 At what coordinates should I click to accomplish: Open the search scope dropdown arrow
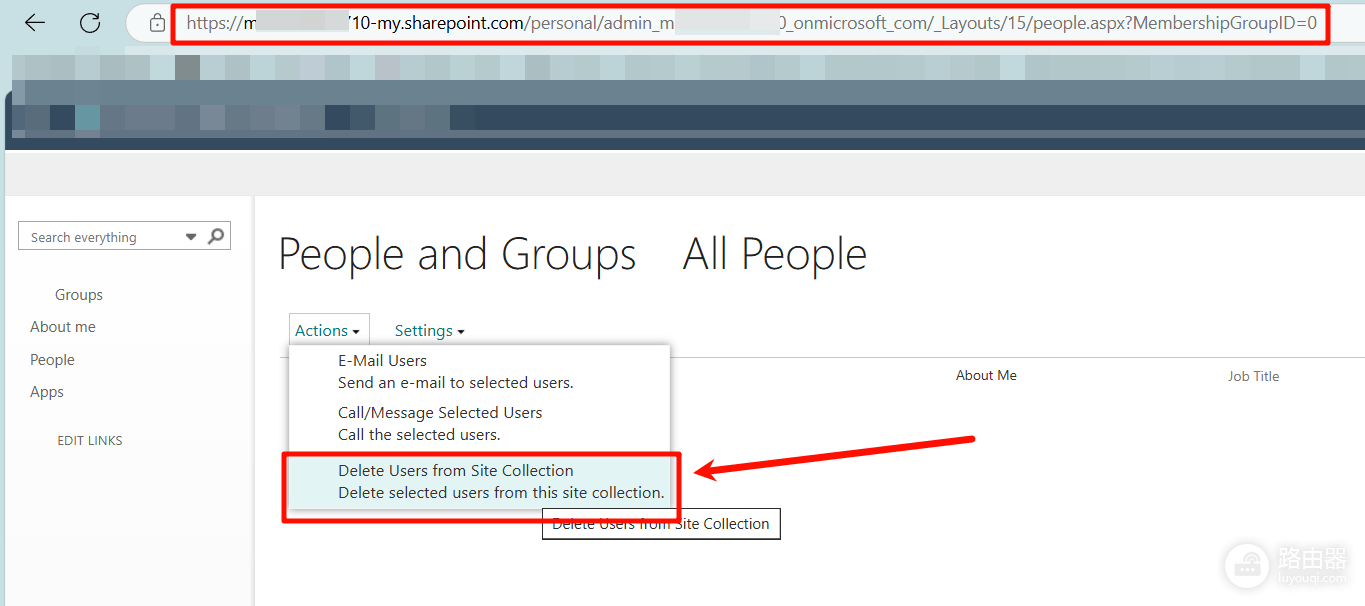191,237
